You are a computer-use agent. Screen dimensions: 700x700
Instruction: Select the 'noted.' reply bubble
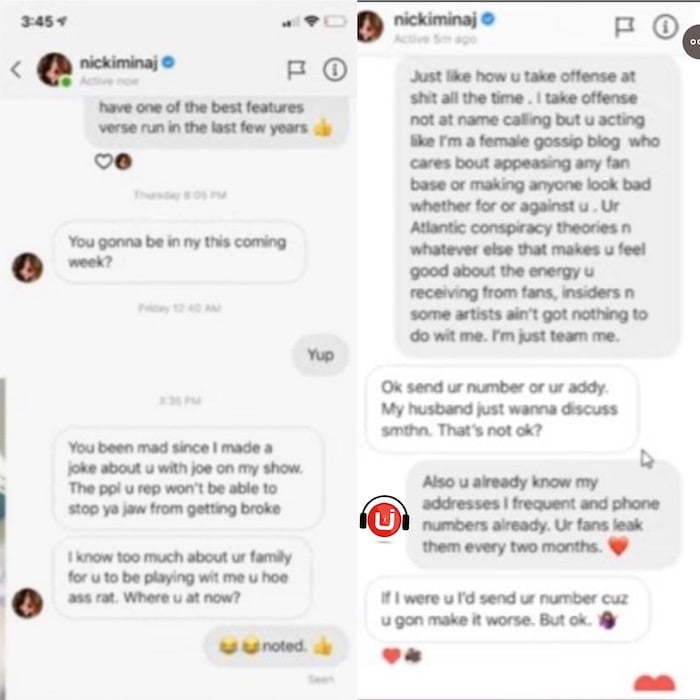[276, 646]
